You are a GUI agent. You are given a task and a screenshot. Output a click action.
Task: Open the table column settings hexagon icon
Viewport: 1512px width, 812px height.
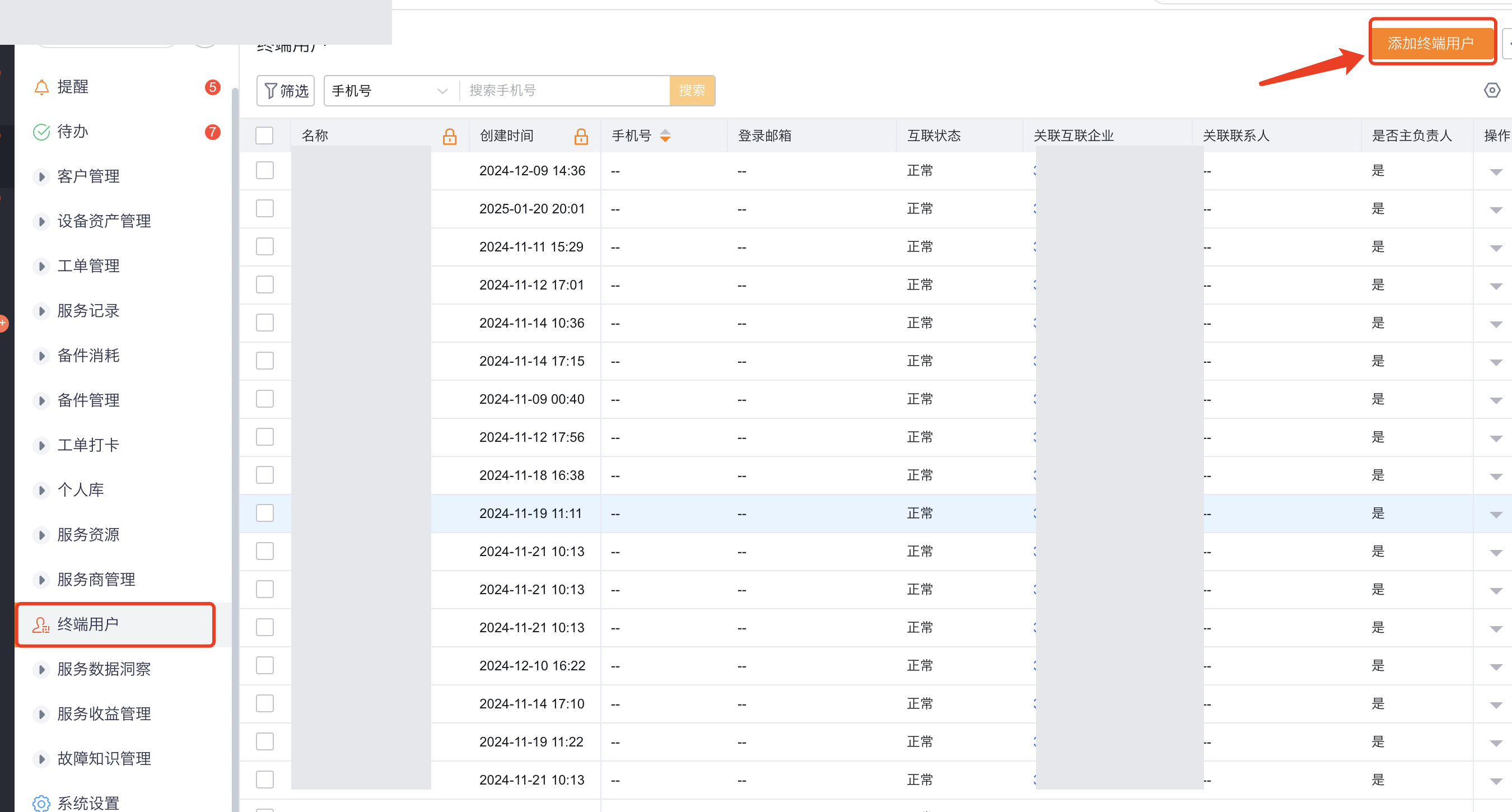(x=1492, y=90)
